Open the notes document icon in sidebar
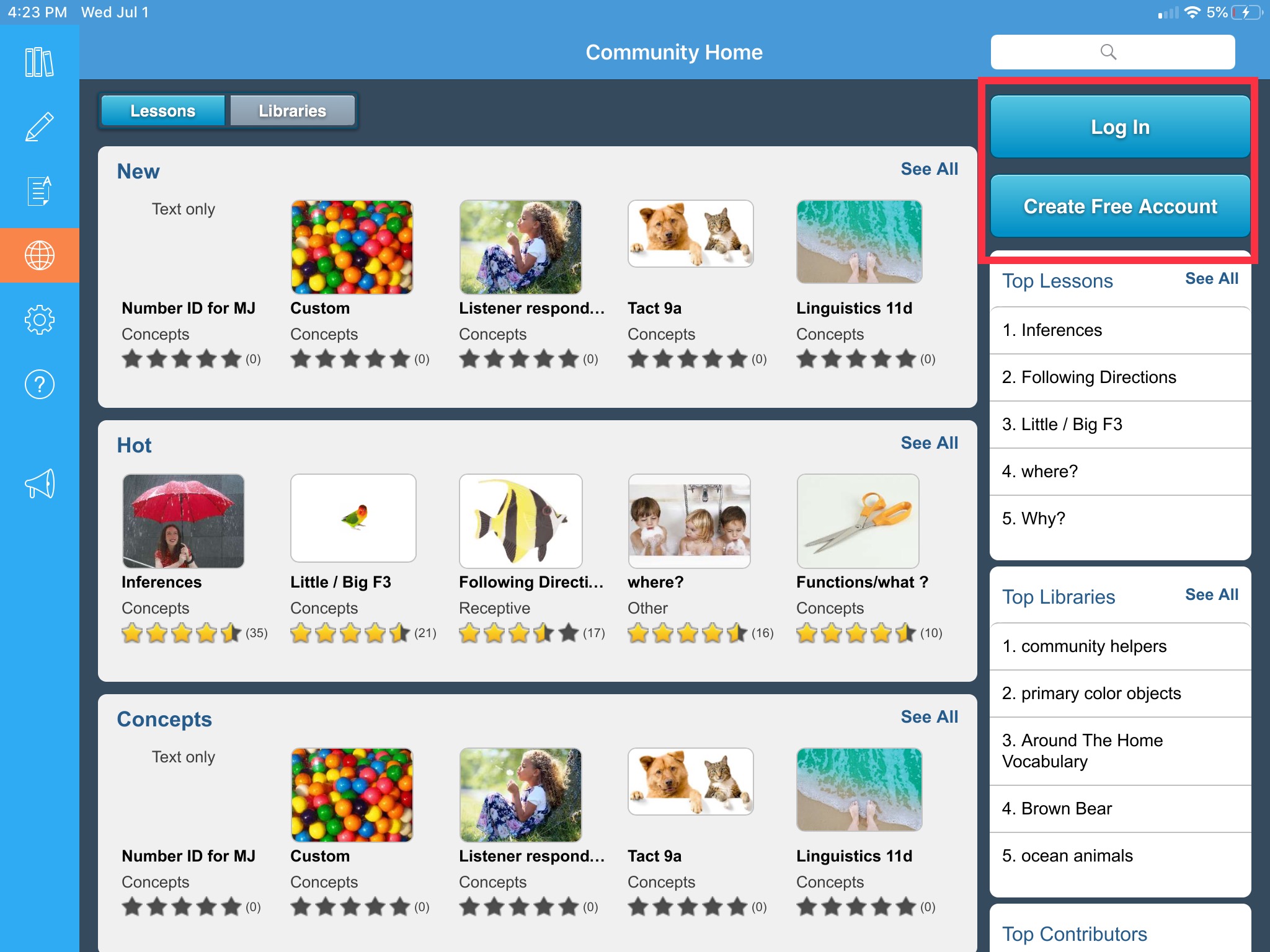Viewport: 1270px width, 952px height. tap(39, 191)
